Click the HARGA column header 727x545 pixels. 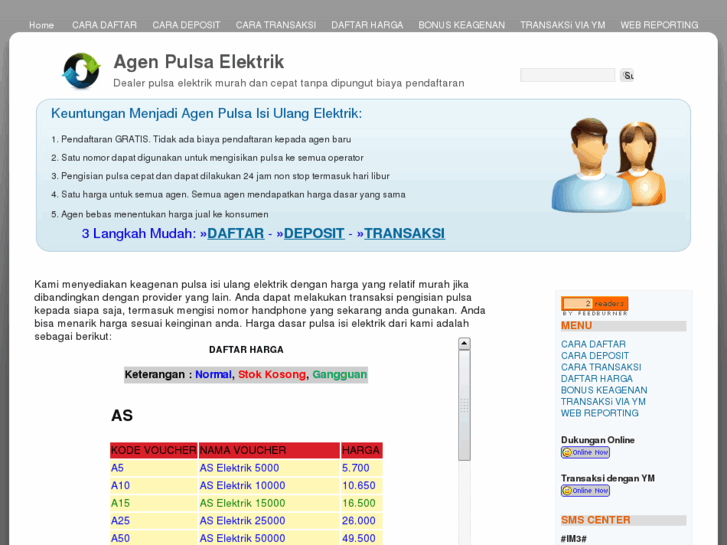(362, 450)
